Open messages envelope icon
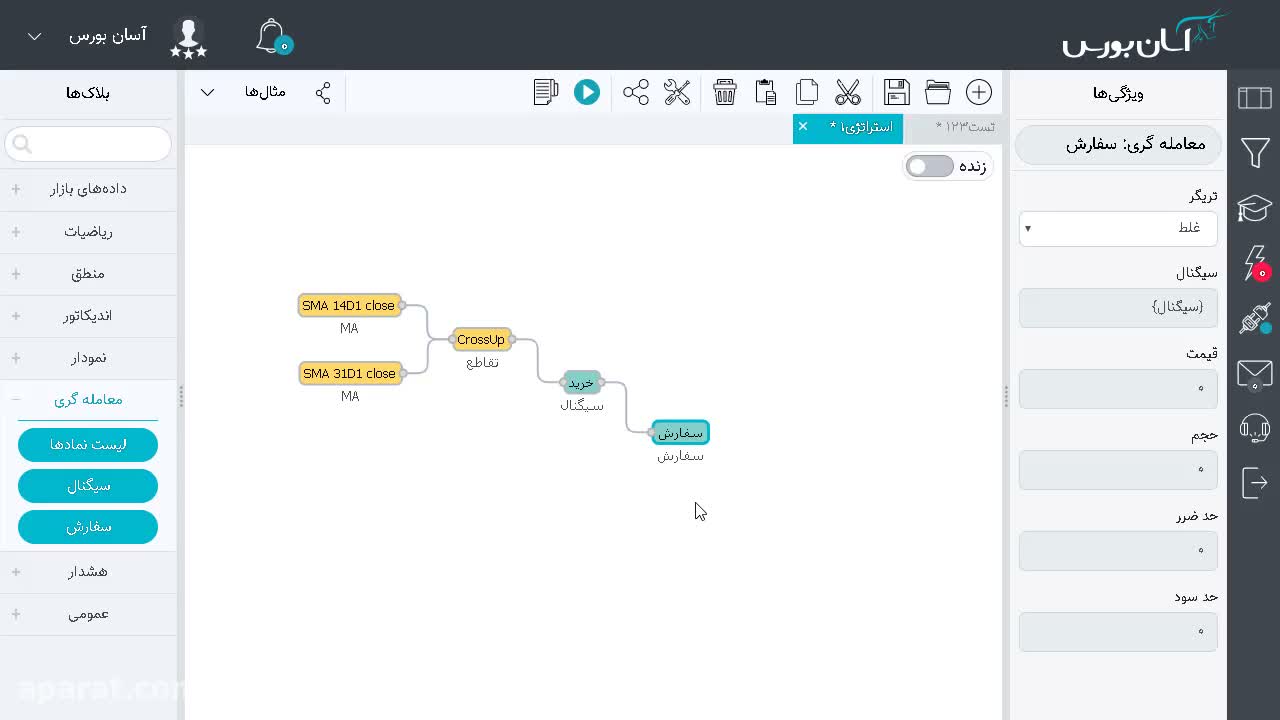Image resolution: width=1280 pixels, height=720 pixels. coord(1254,374)
